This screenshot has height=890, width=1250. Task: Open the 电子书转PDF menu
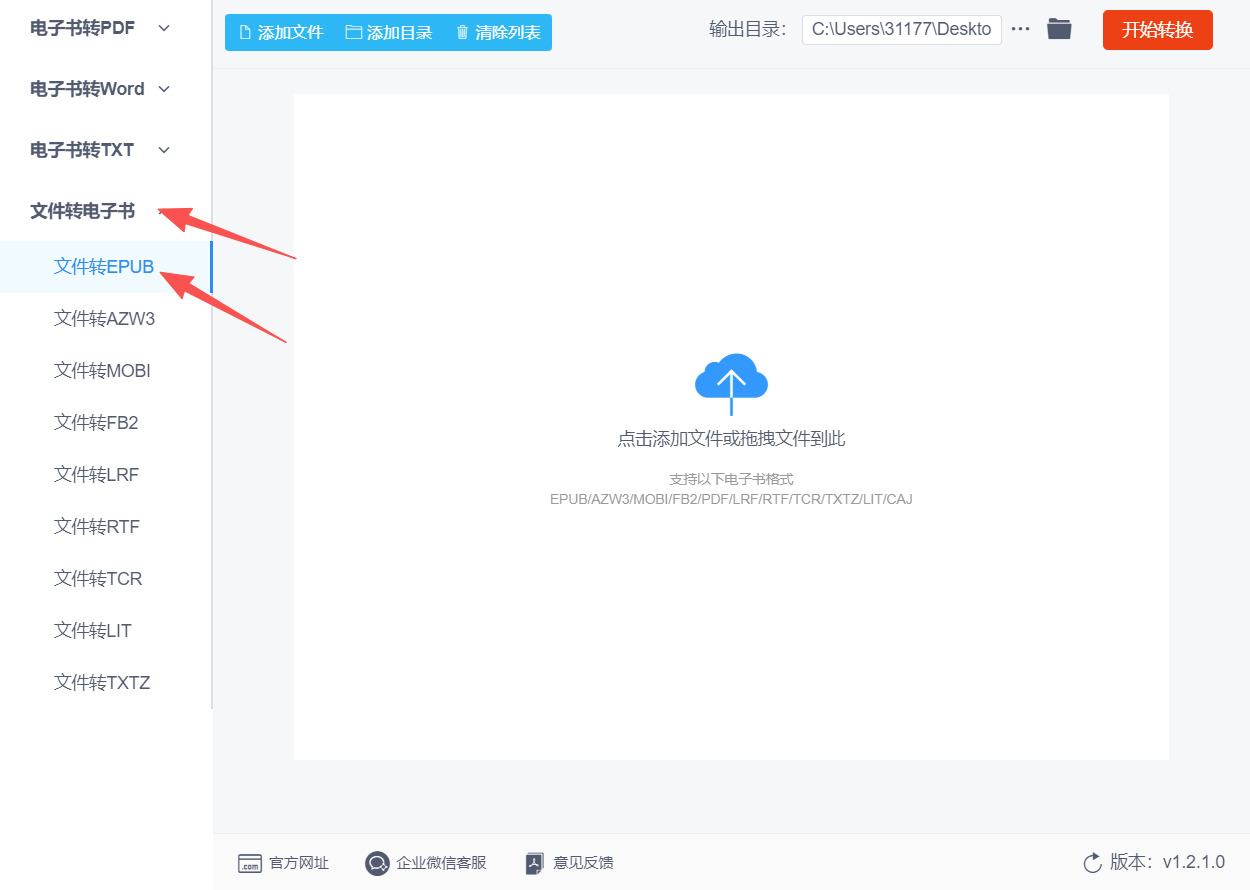(82, 28)
